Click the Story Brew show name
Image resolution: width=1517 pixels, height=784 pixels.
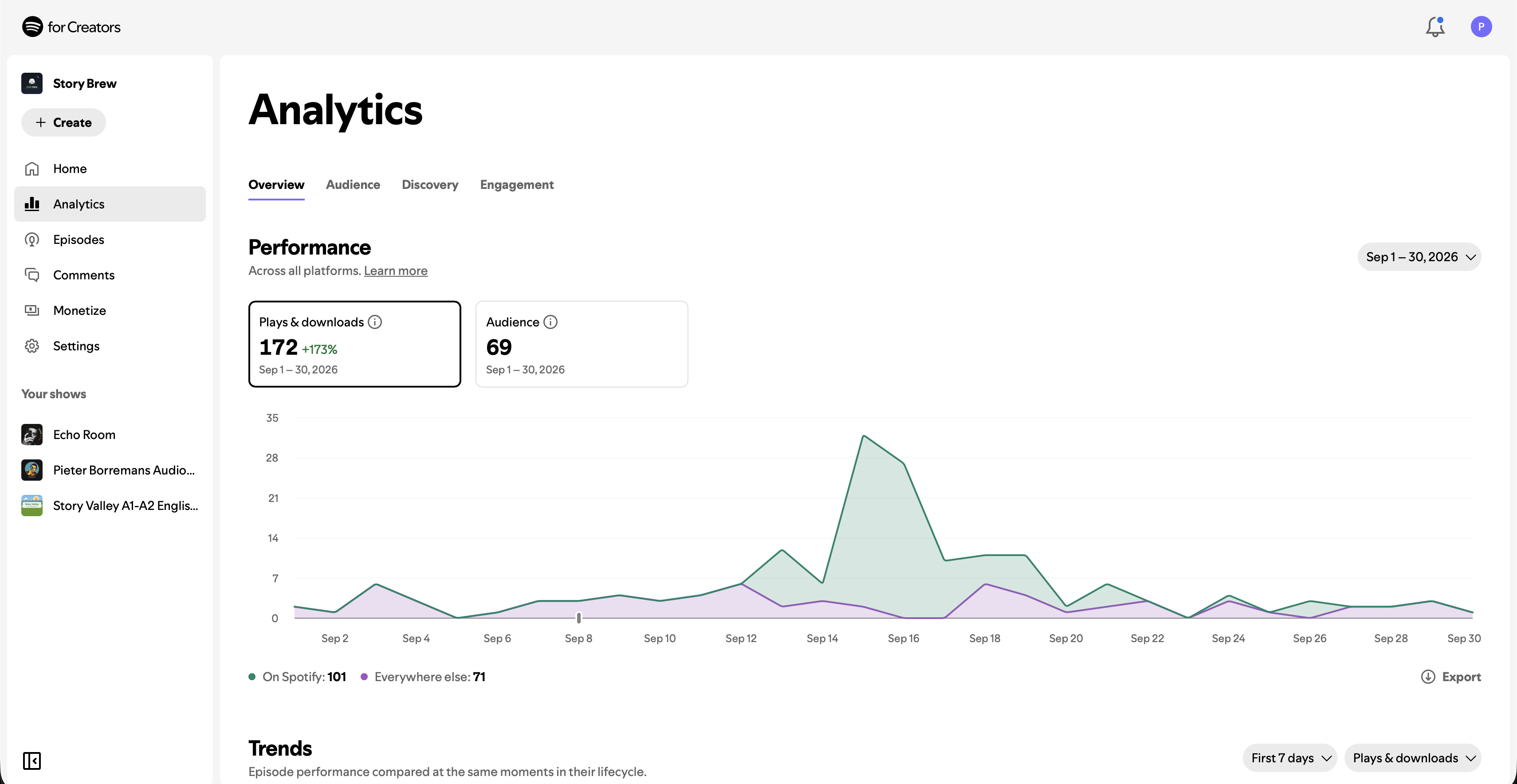coord(85,83)
